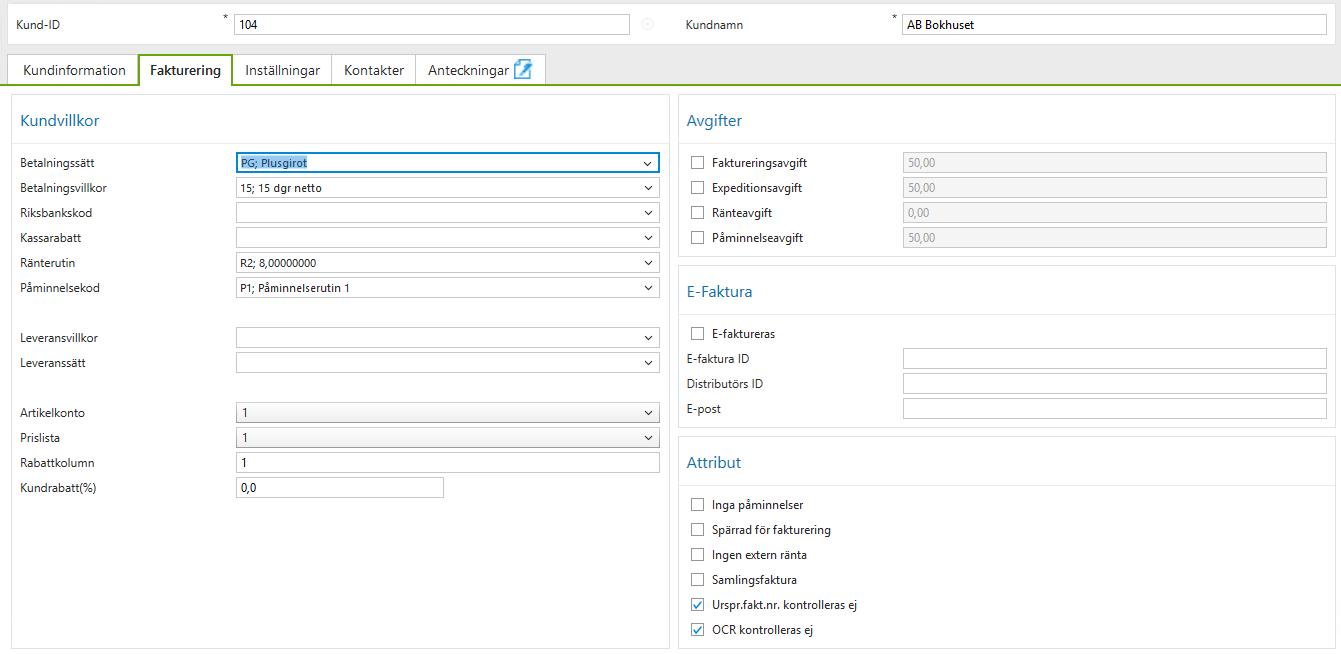Enable the Faktureringsavgift checkbox
This screenshot has width=1341, height=654.
tap(697, 162)
